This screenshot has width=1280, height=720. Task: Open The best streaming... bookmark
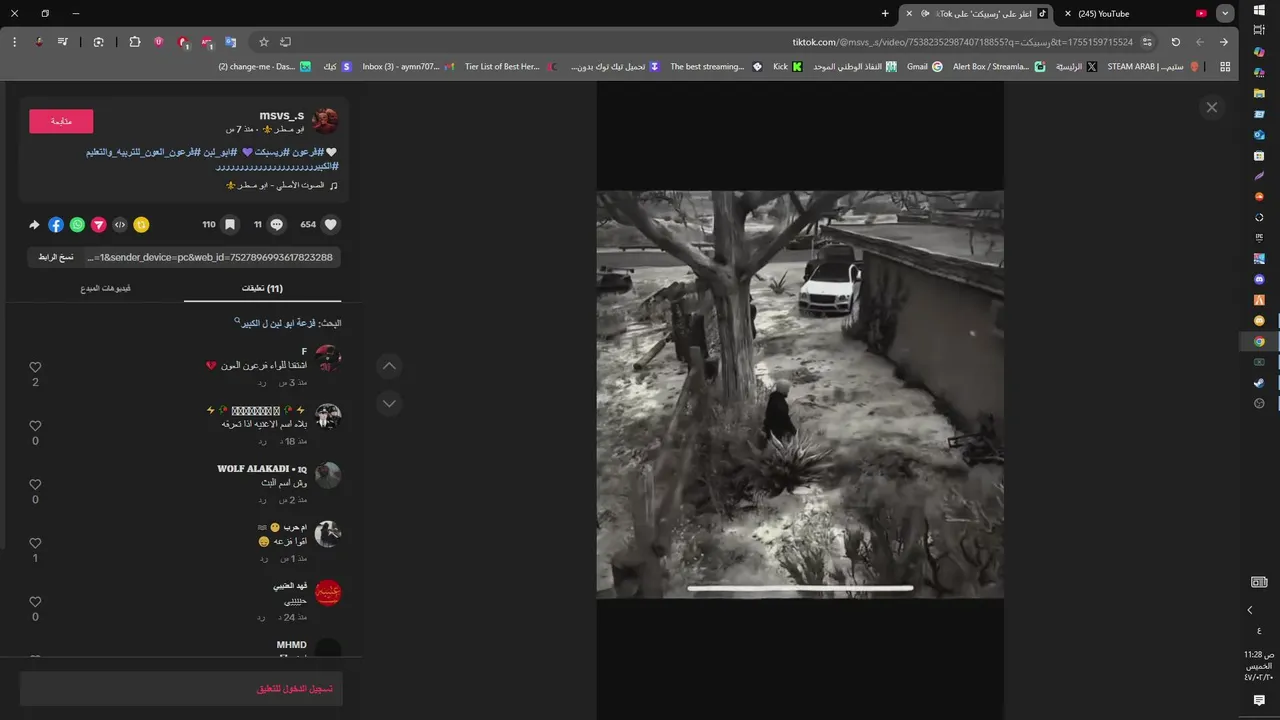pyautogui.click(x=715, y=67)
